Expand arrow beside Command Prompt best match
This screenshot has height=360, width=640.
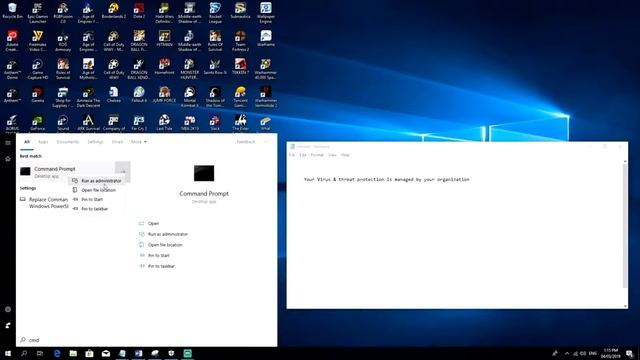point(123,171)
